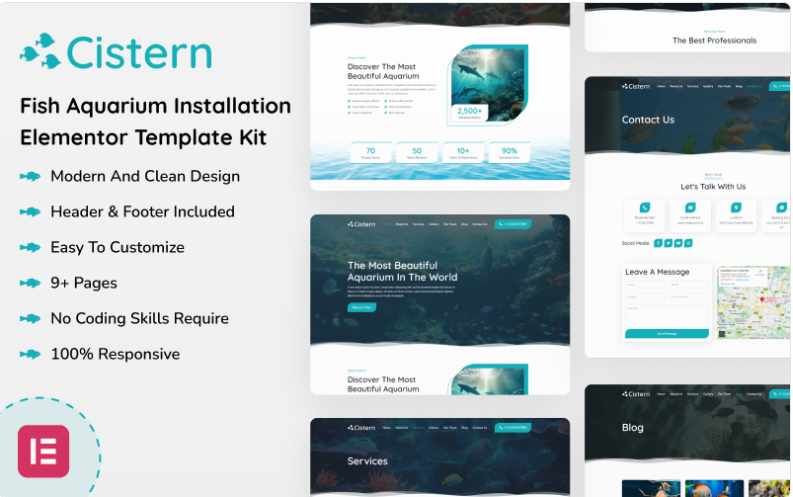Click 'Leave A Message' form heading
This screenshot has height=497, width=793.
[657, 272]
